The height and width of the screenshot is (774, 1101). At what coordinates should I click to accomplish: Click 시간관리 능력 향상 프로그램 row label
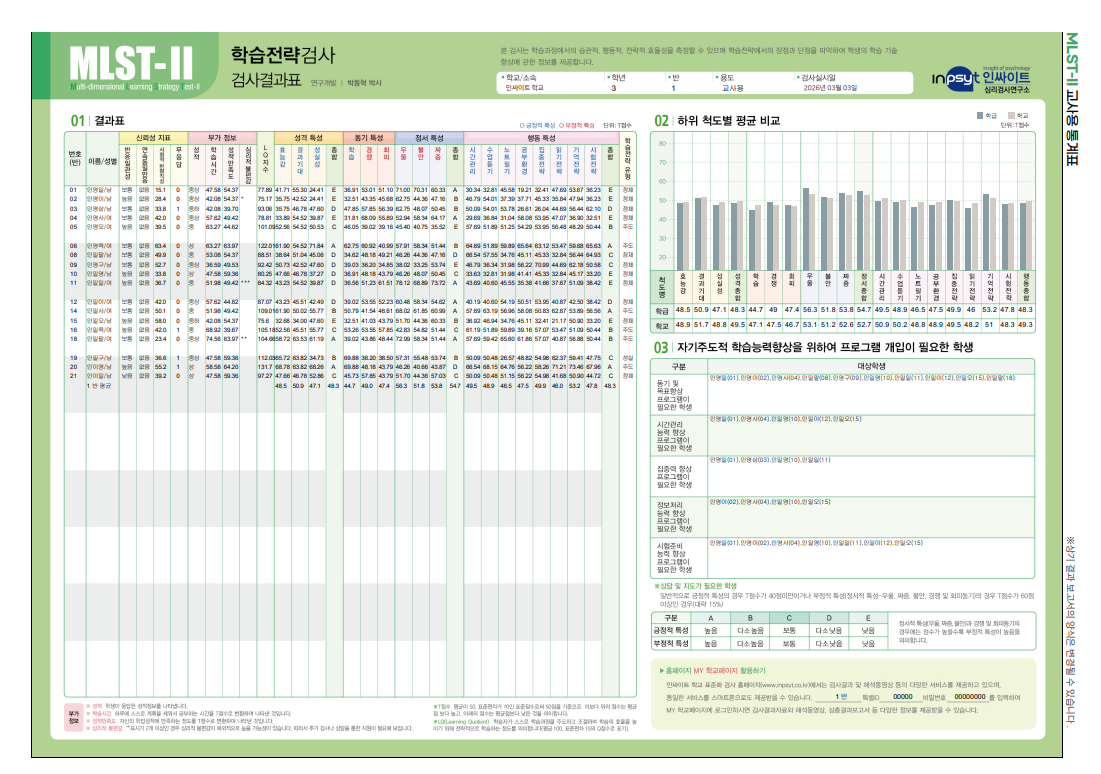[x=674, y=436]
